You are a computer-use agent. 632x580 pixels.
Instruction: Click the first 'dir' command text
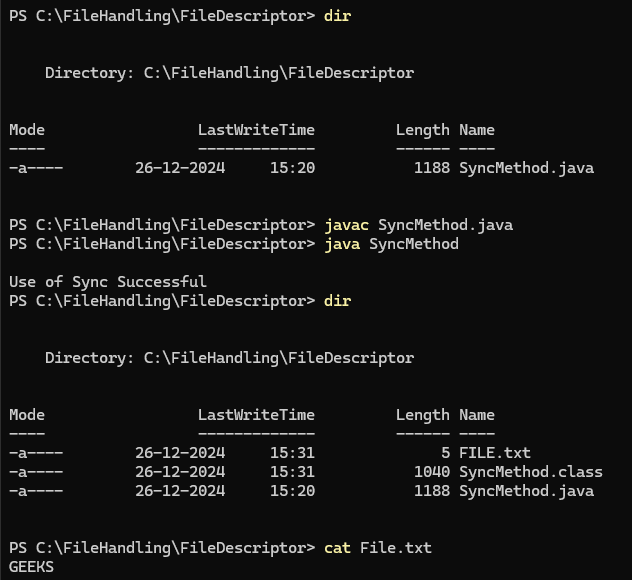(x=337, y=16)
